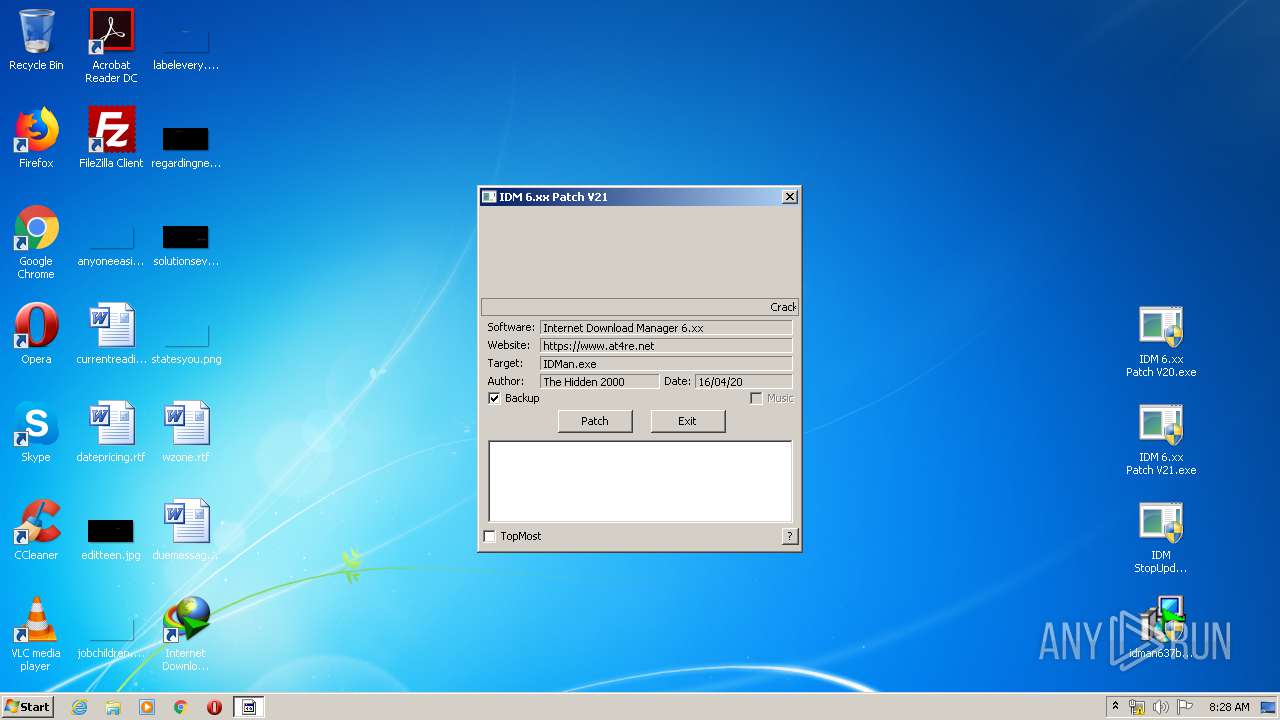Select IDM 6.xx Patch V20.exe icon
This screenshot has width=1280, height=720.
pyautogui.click(x=1161, y=341)
